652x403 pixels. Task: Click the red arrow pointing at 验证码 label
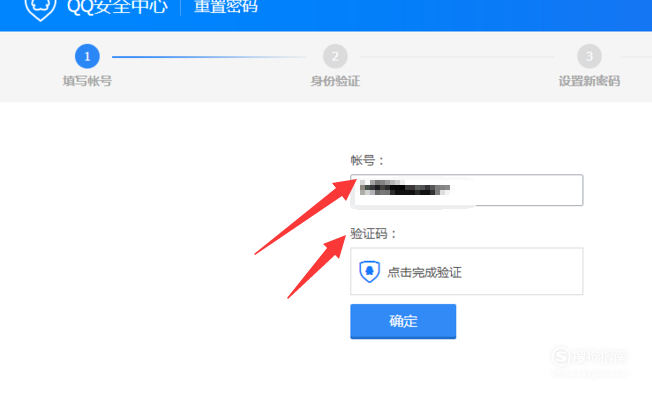pyautogui.click(x=316, y=267)
